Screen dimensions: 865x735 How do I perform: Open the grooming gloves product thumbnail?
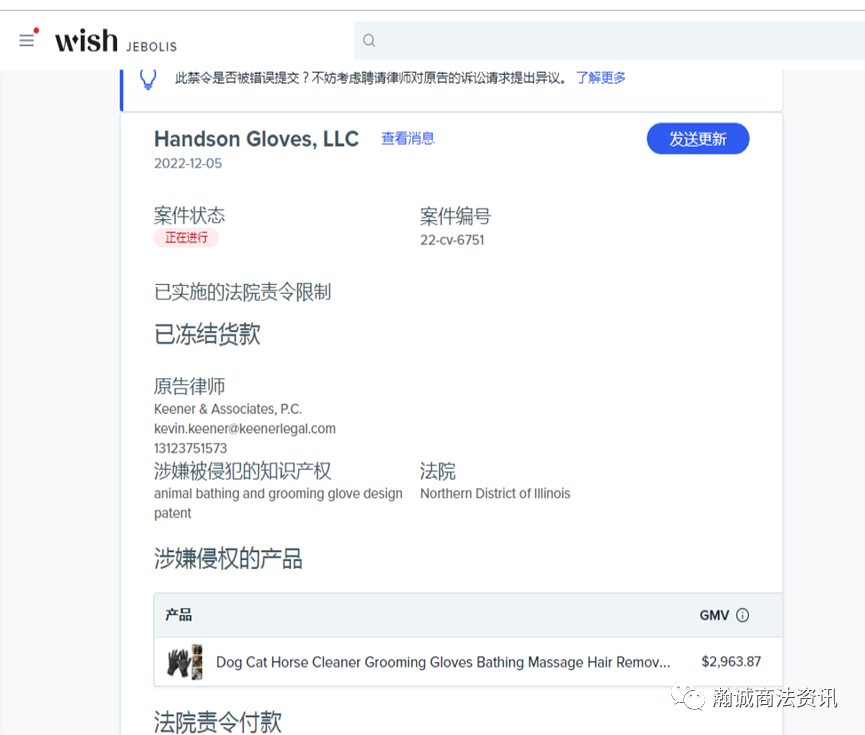[185, 662]
